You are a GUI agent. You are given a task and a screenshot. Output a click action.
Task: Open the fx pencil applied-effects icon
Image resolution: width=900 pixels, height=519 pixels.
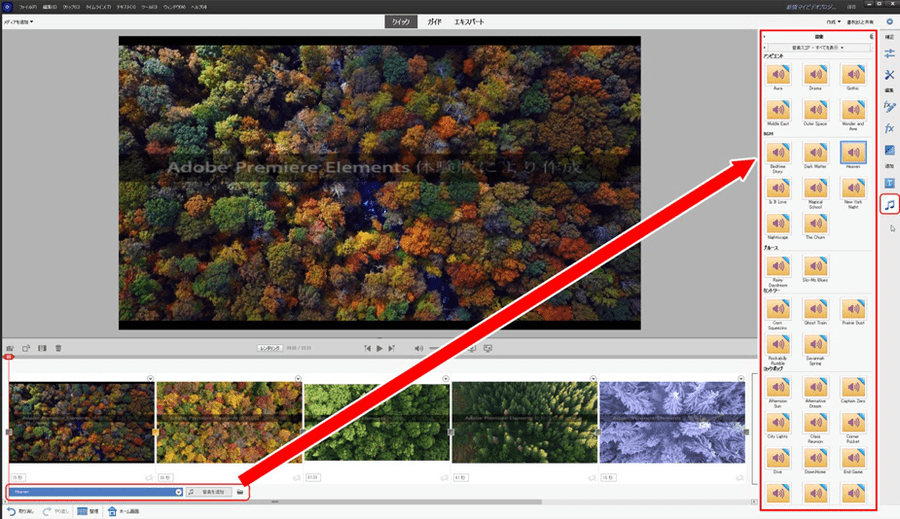889,107
